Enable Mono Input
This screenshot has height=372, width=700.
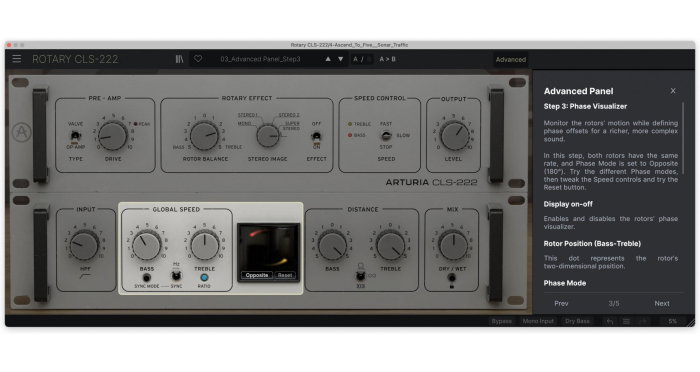(x=538, y=321)
